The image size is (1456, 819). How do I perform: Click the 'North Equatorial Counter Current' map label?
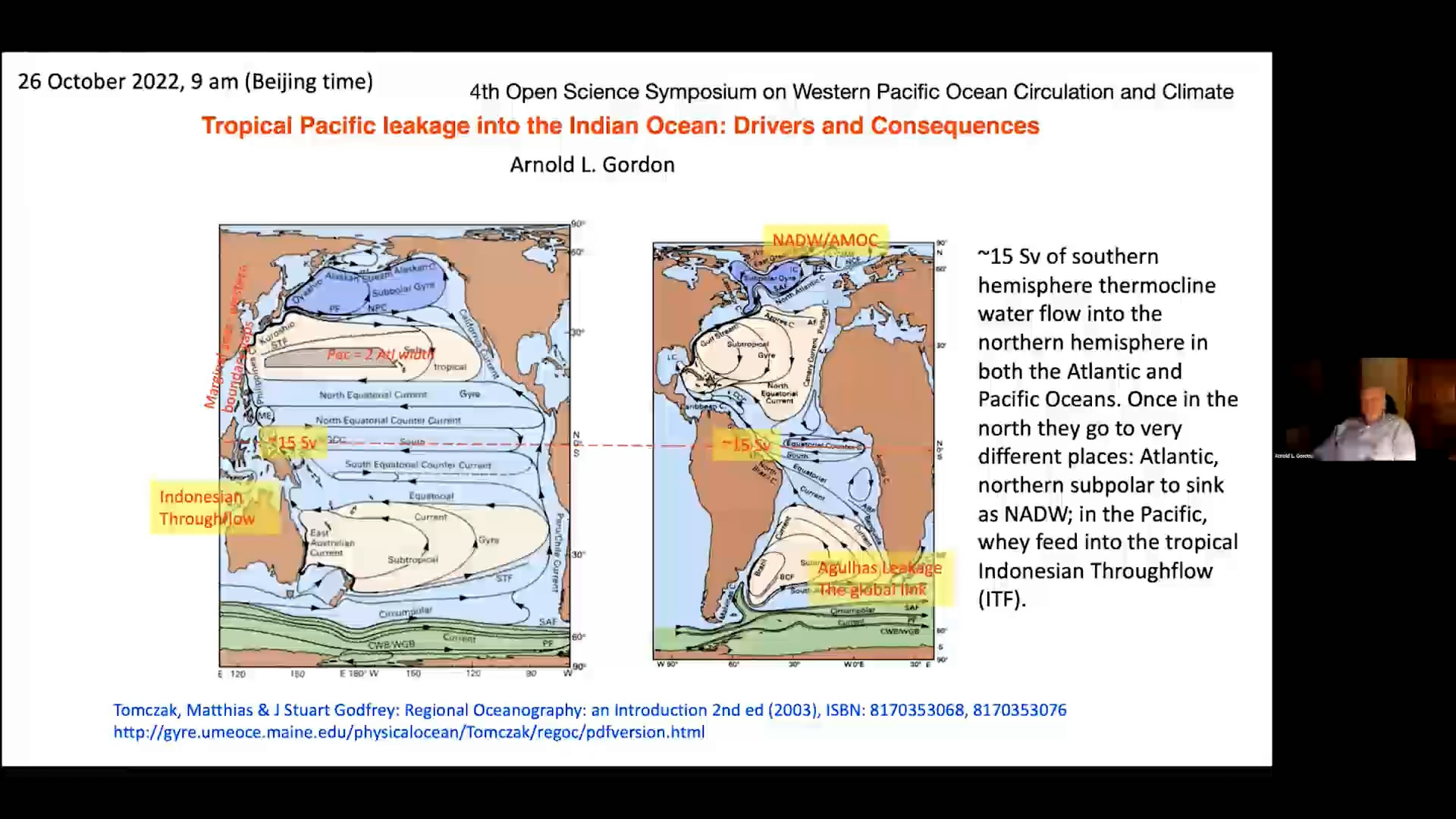388,420
